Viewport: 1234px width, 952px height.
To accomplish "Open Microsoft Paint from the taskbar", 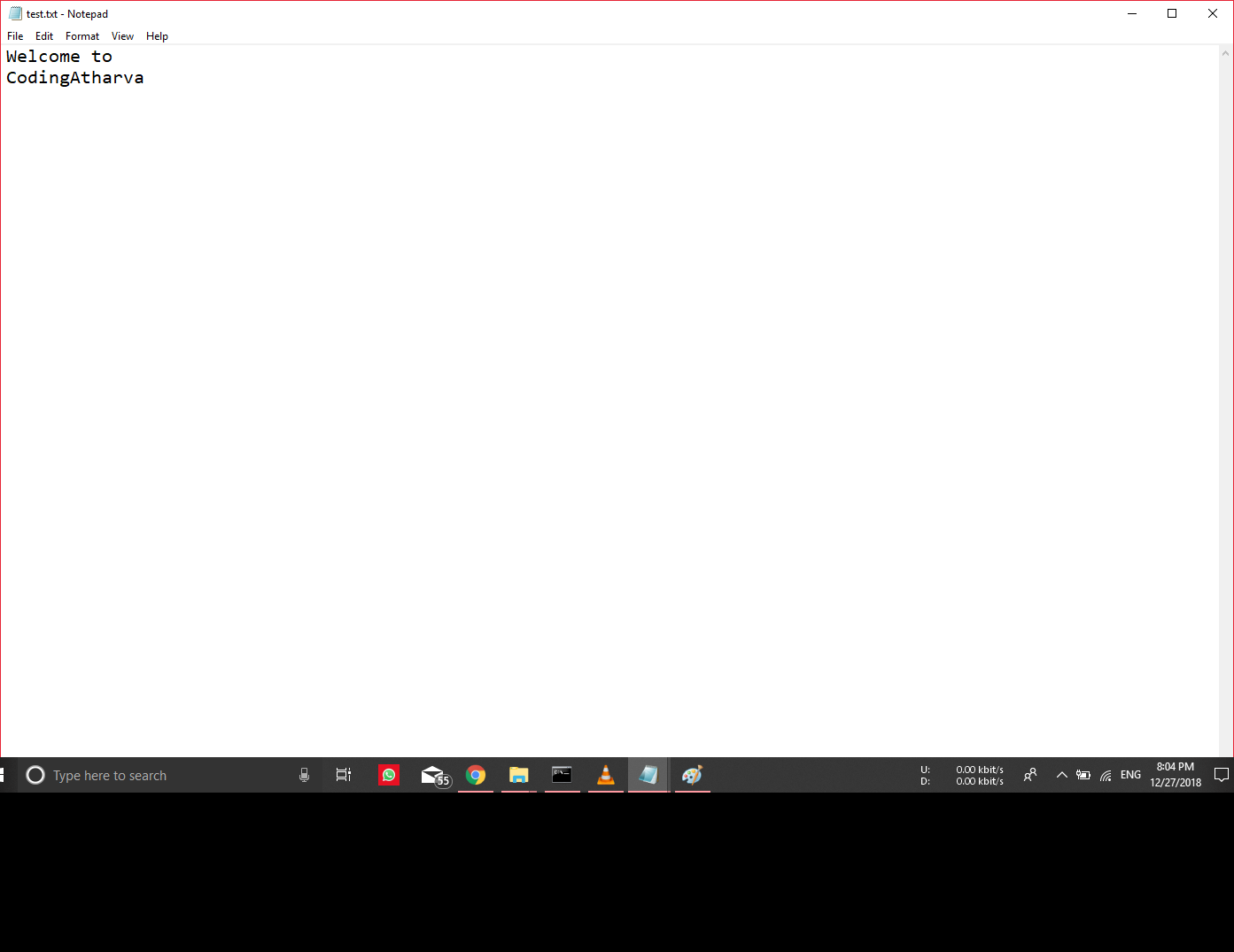I will click(x=692, y=774).
